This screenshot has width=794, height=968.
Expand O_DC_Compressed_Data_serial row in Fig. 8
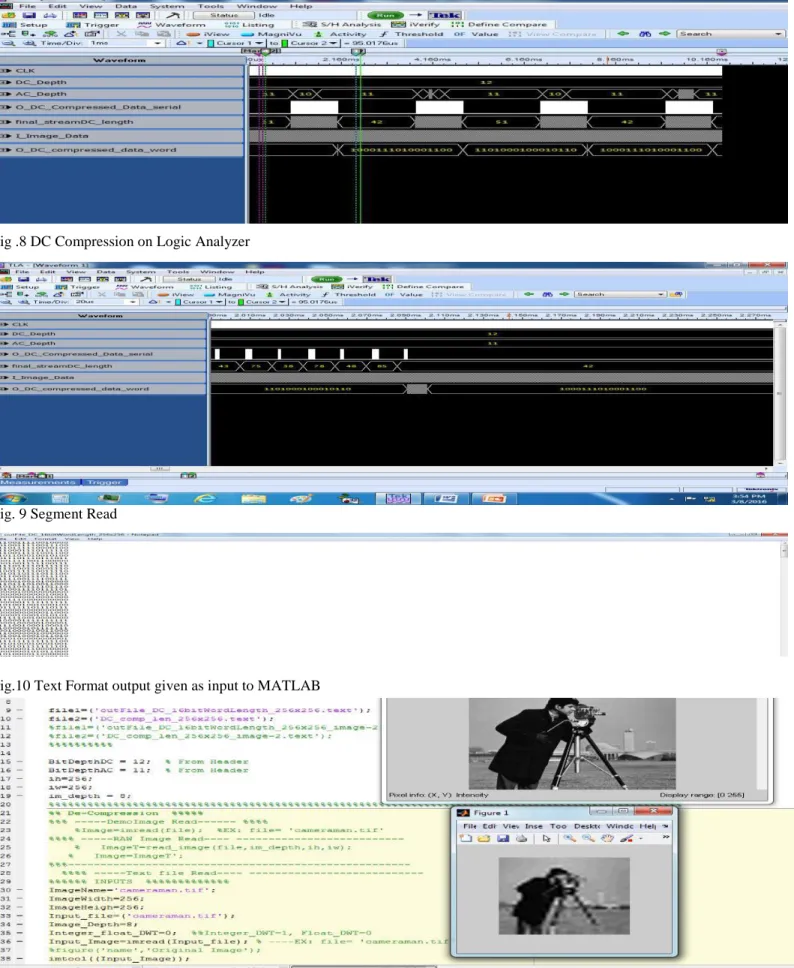(x=6, y=107)
